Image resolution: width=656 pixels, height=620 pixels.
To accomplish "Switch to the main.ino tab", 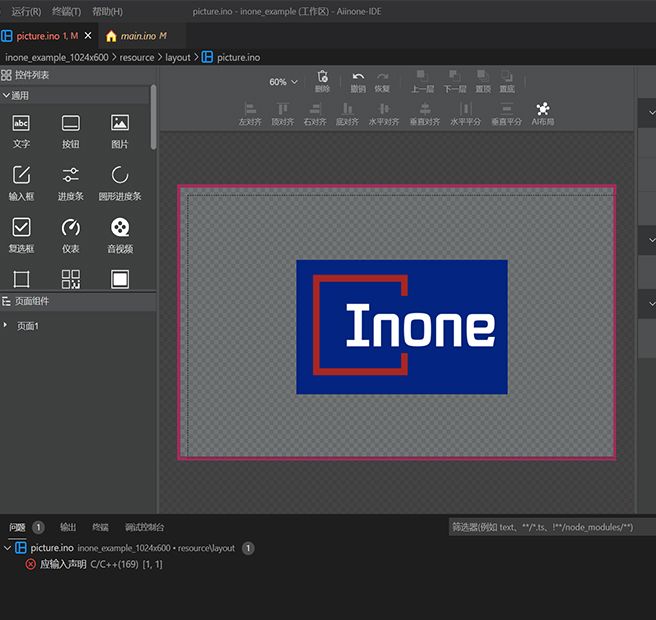I will (x=142, y=36).
